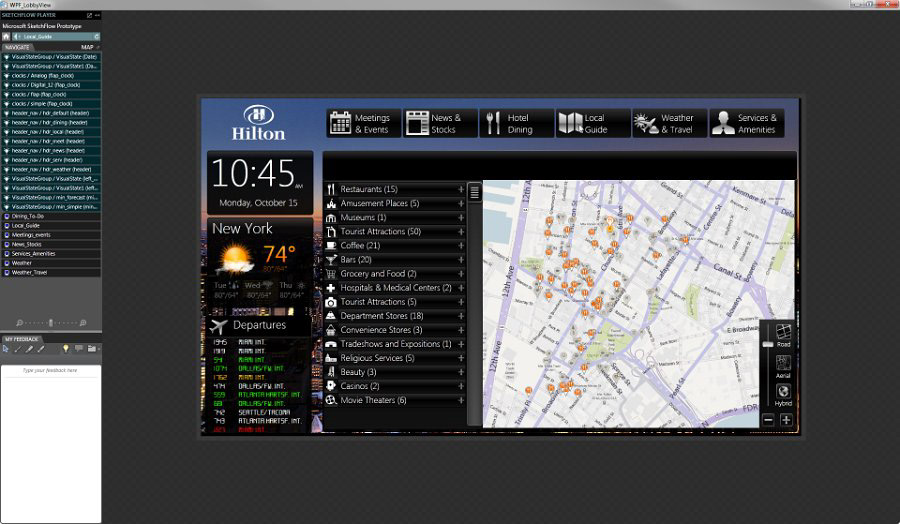Expand the Amusement Places (5) category
This screenshot has height=524, width=900.
[460, 203]
